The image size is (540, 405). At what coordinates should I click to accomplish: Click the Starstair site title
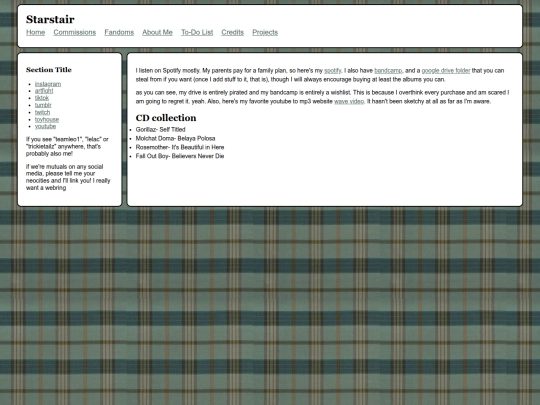50,19
